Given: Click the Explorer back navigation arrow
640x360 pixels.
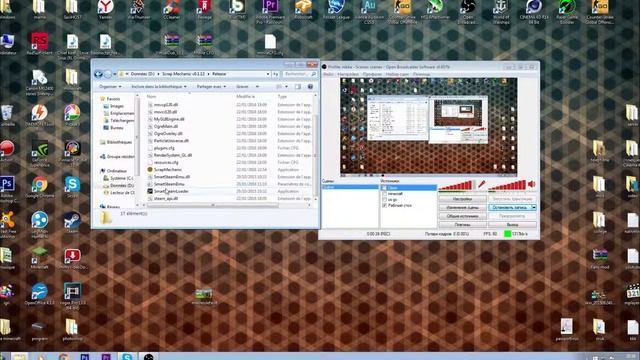Looking at the screenshot, I should point(98,74).
